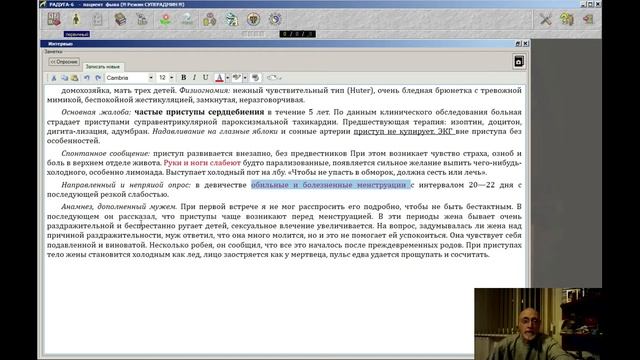
Task: Click italic 'Надавливание на глазные яблоки'
Action: pyautogui.click(x=215, y=131)
